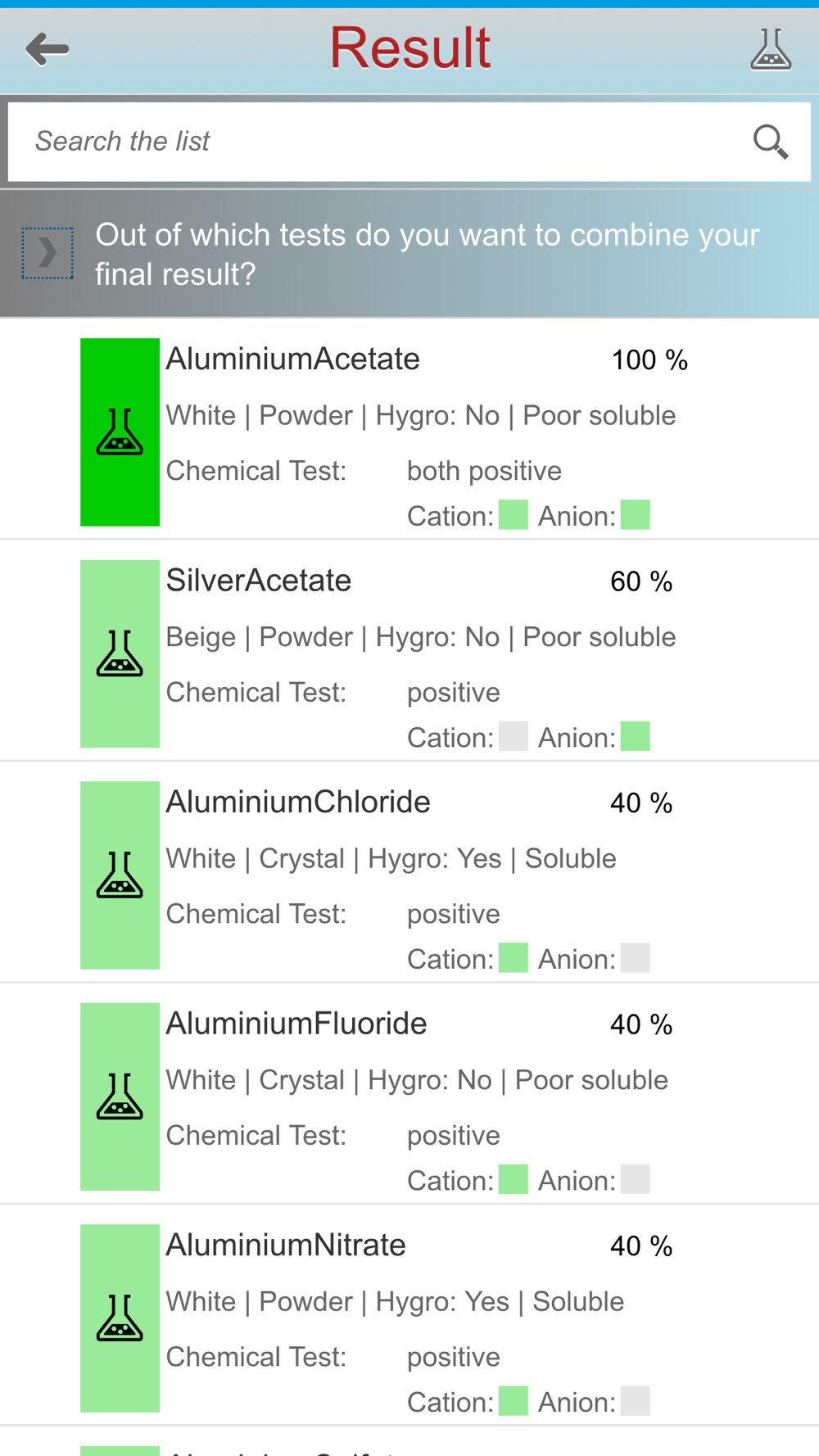Open the flask icon in header
The height and width of the screenshot is (1456, 819).
click(771, 49)
